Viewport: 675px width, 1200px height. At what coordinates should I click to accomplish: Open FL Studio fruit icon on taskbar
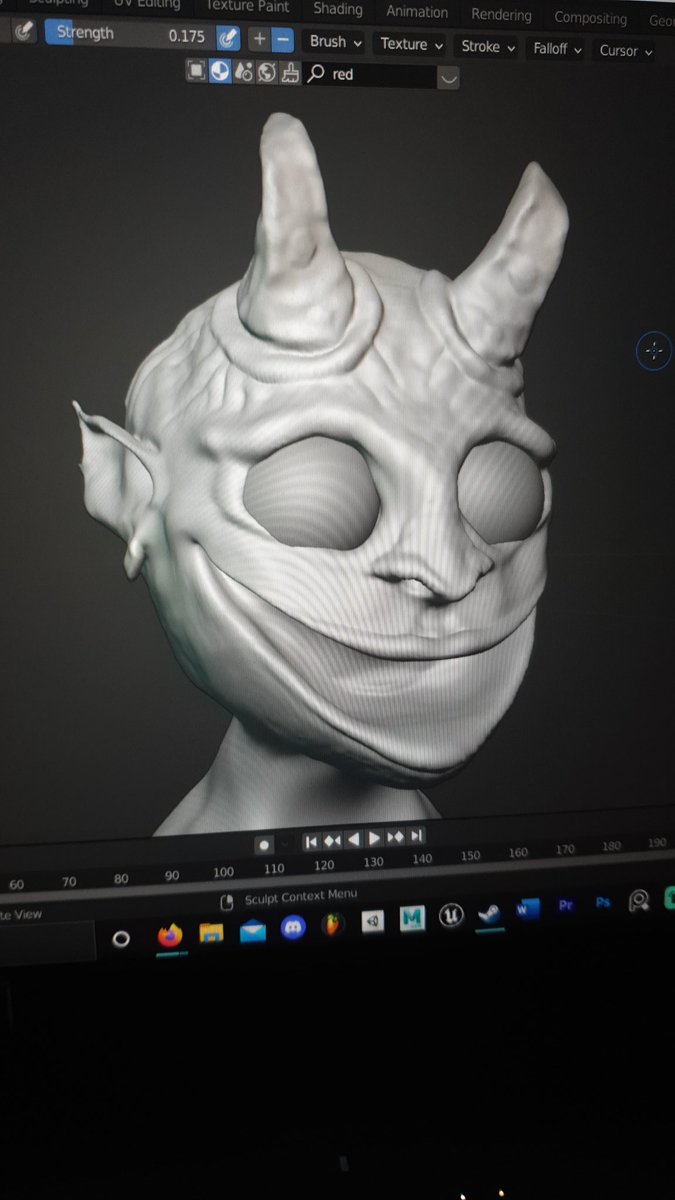[334, 925]
